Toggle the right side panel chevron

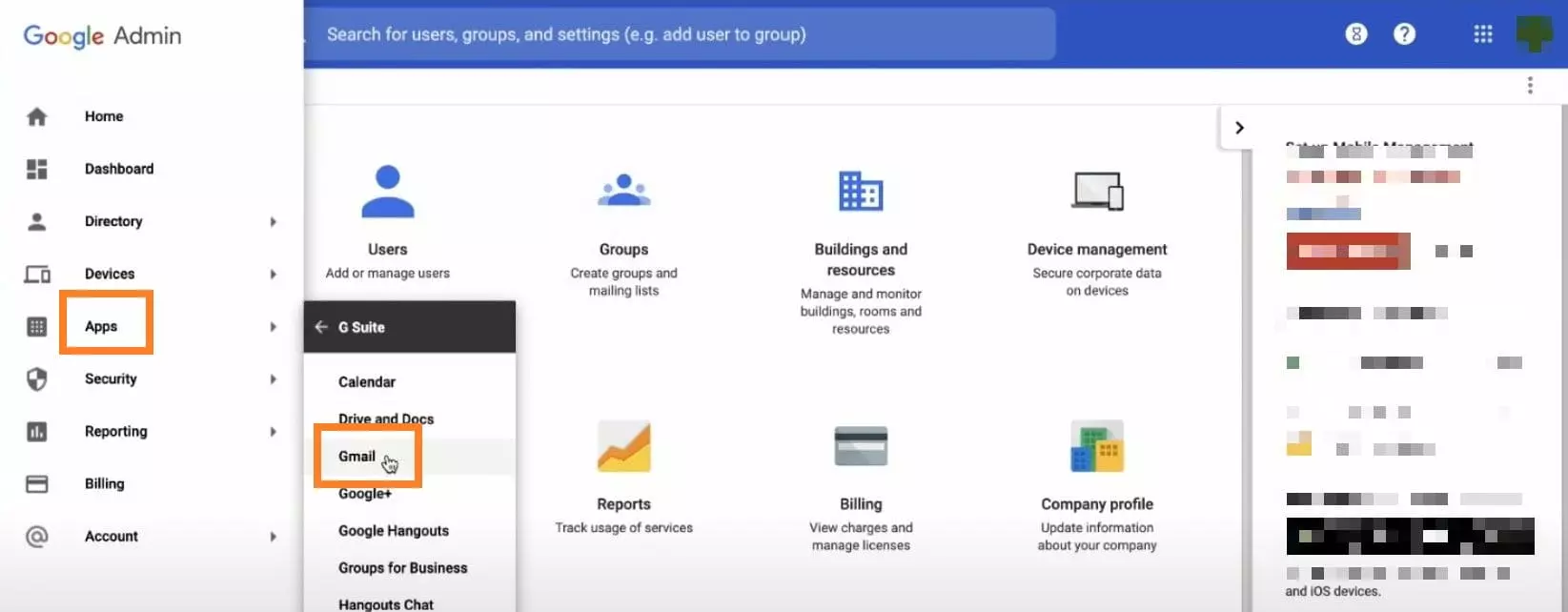[1239, 128]
